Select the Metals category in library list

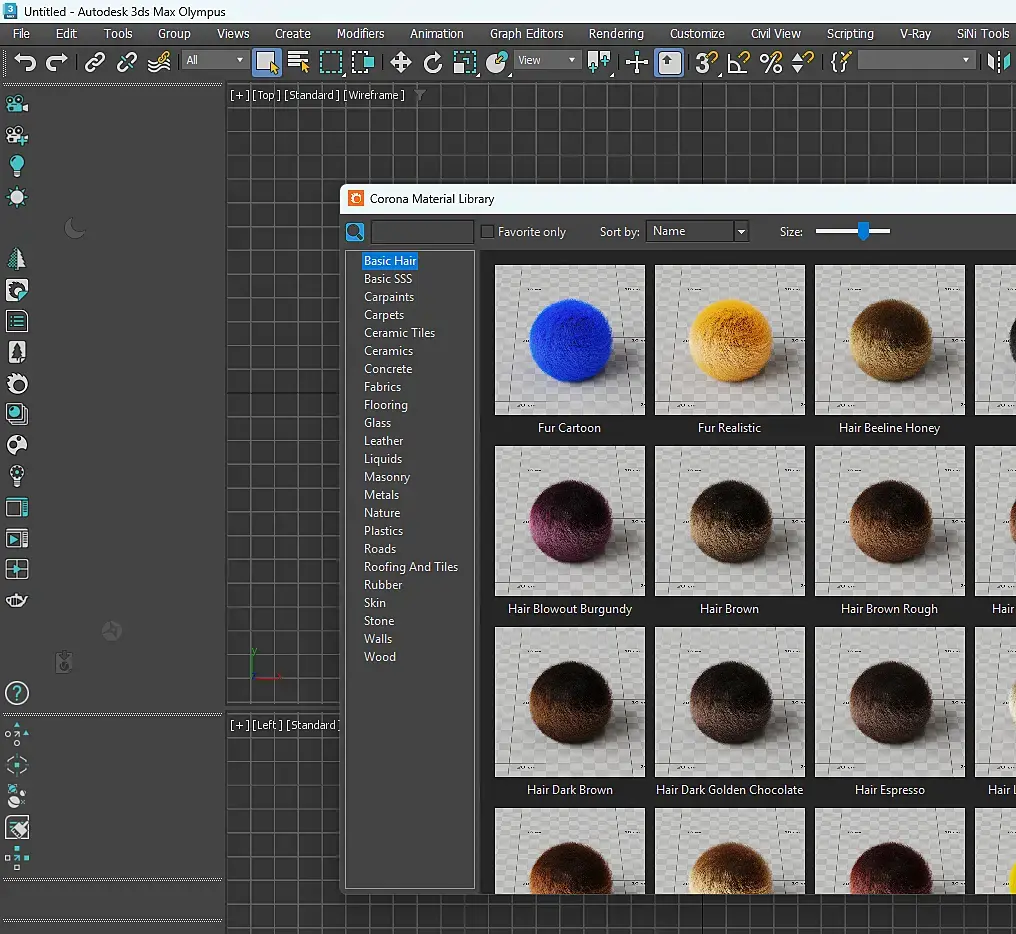(381, 495)
